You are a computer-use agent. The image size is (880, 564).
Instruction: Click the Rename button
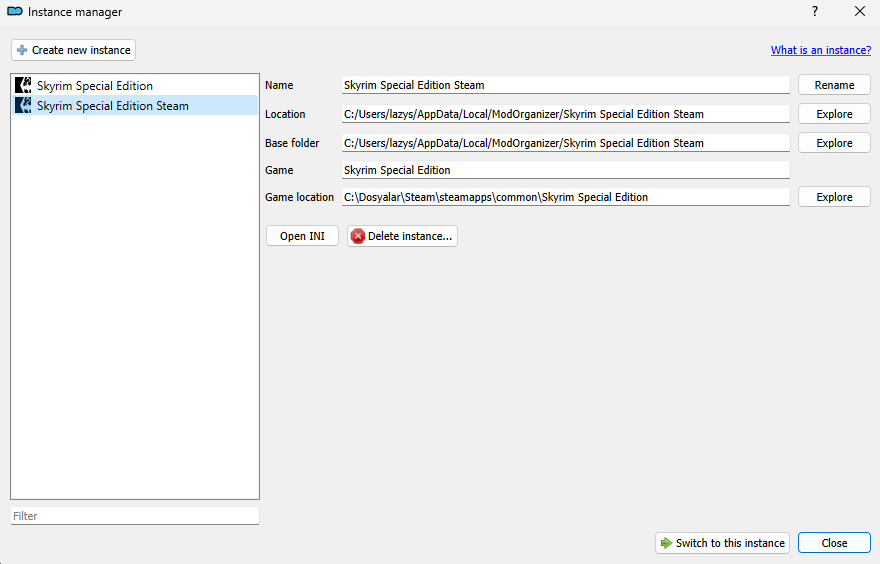tap(834, 85)
